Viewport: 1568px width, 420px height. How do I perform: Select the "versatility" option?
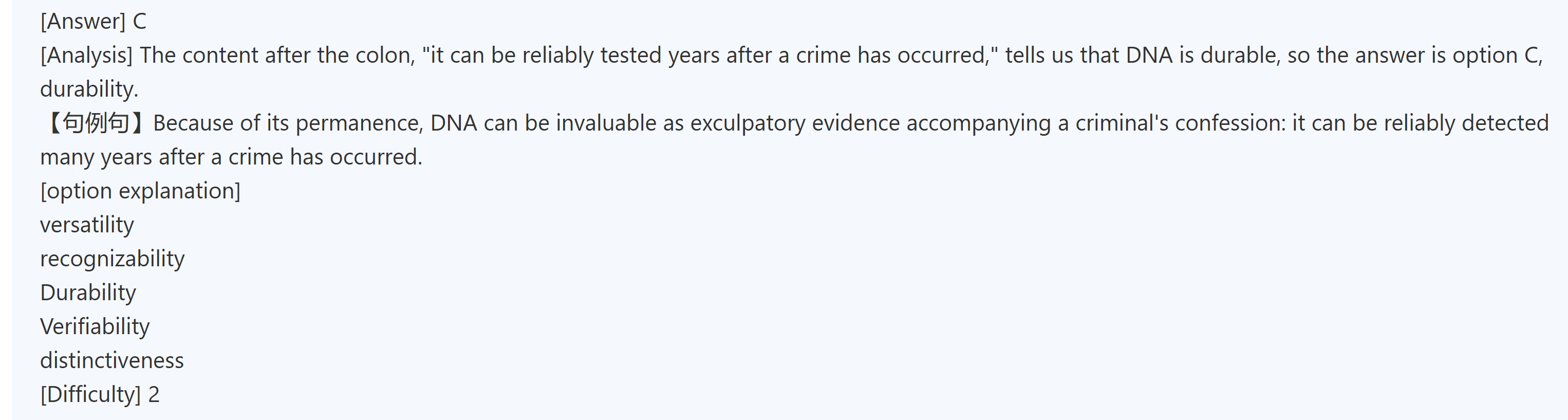pos(87,225)
